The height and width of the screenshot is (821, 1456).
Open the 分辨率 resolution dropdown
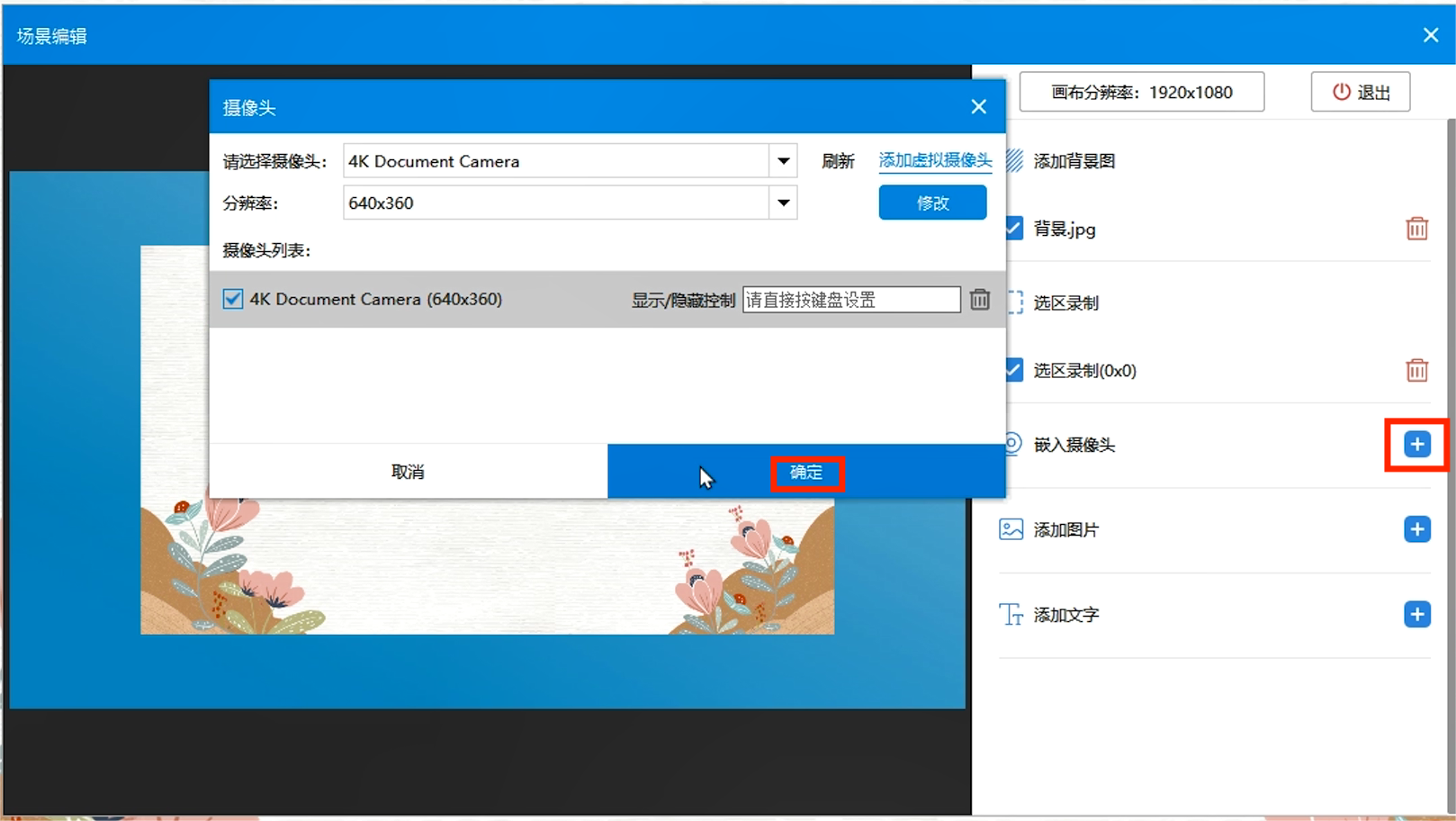click(x=784, y=203)
